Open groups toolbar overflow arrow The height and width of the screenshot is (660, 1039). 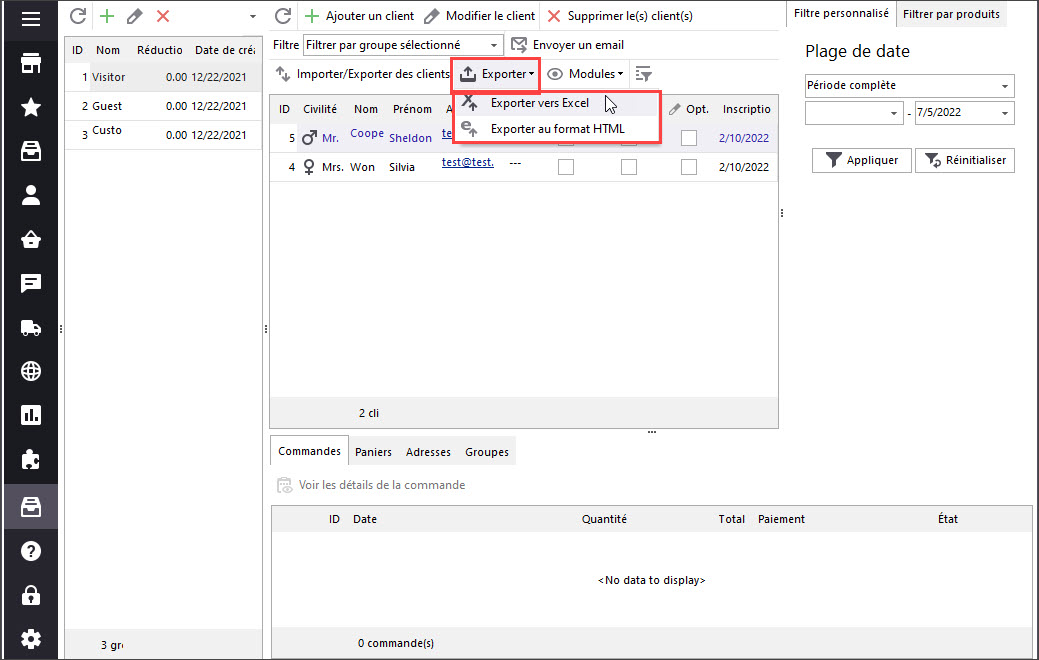[252, 17]
